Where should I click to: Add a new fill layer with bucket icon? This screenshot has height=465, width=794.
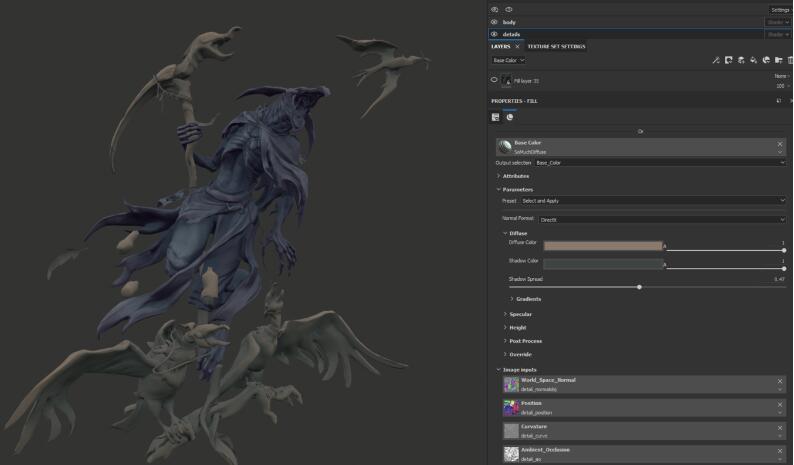tap(754, 60)
